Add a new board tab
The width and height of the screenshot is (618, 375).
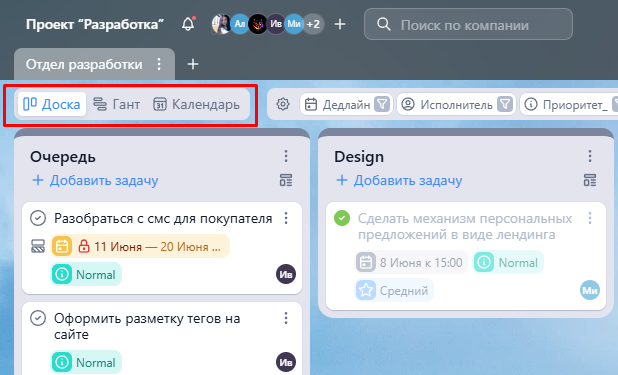click(192, 64)
